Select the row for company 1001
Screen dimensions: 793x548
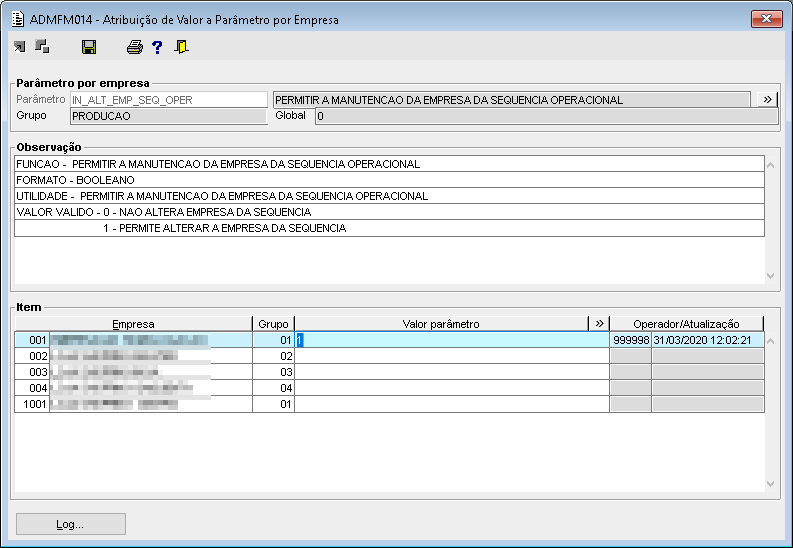point(389,404)
